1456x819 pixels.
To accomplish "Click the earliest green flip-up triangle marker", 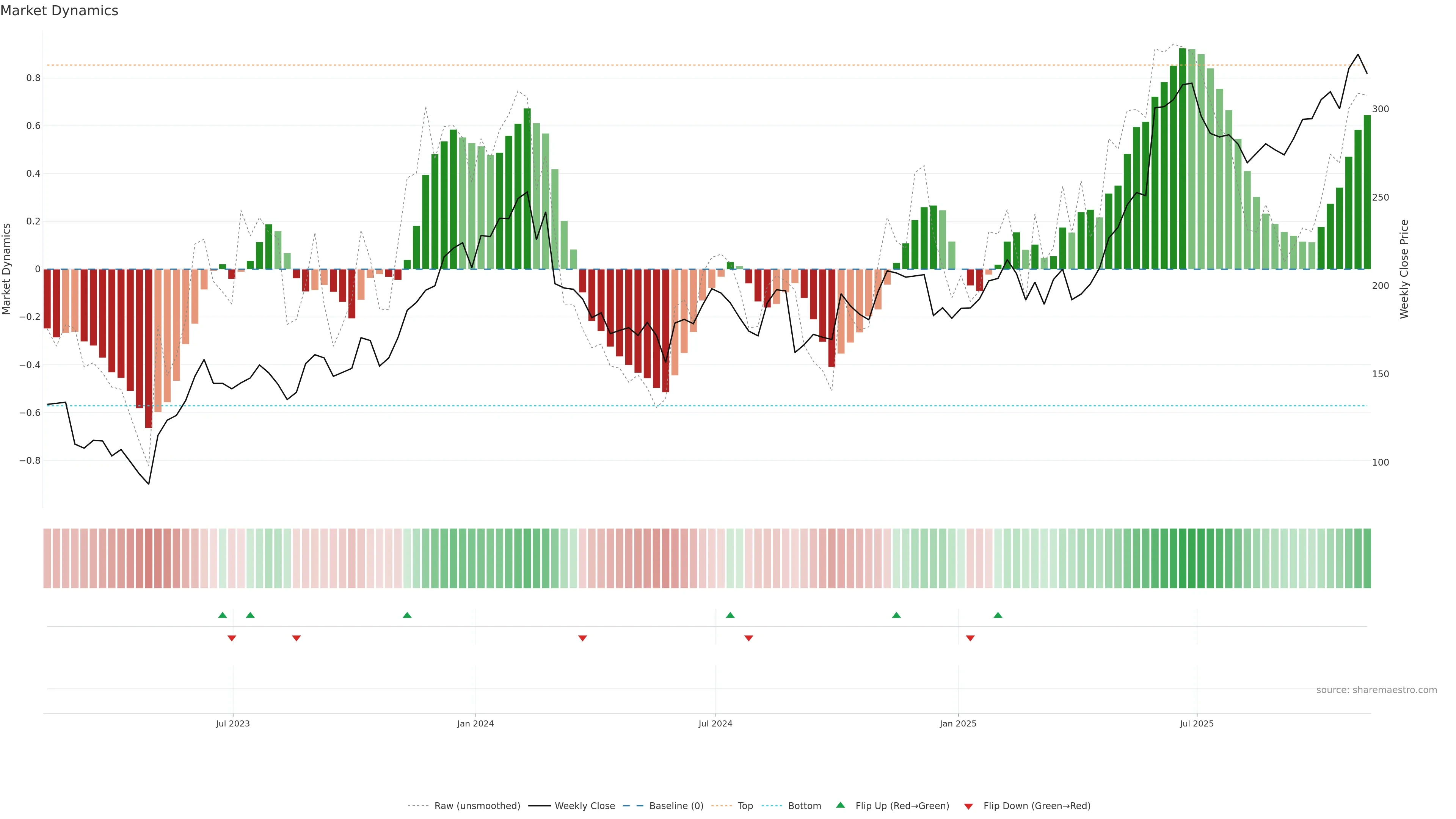I will click(223, 615).
